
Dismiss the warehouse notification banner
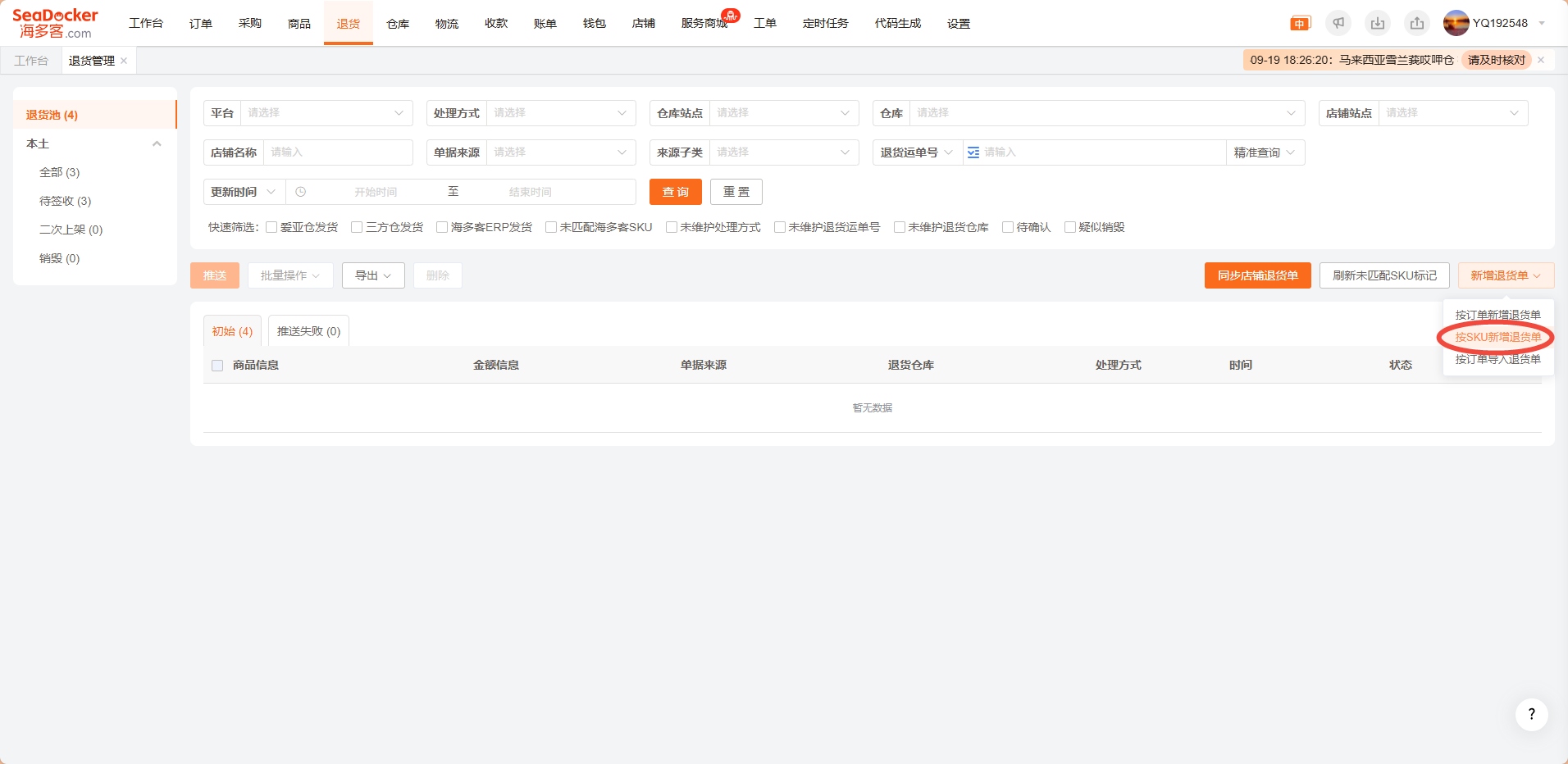1541,60
